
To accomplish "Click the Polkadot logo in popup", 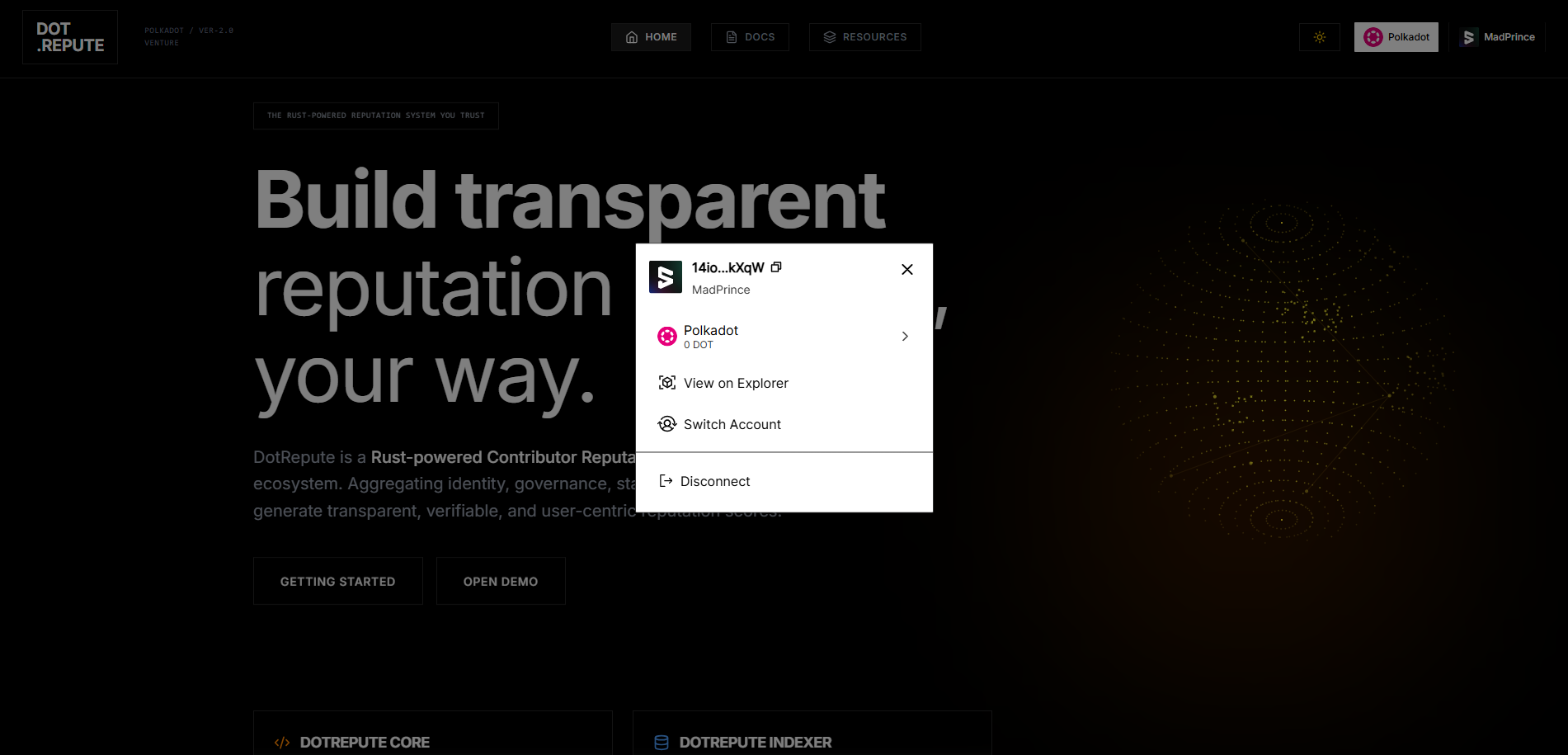I will tap(667, 336).
